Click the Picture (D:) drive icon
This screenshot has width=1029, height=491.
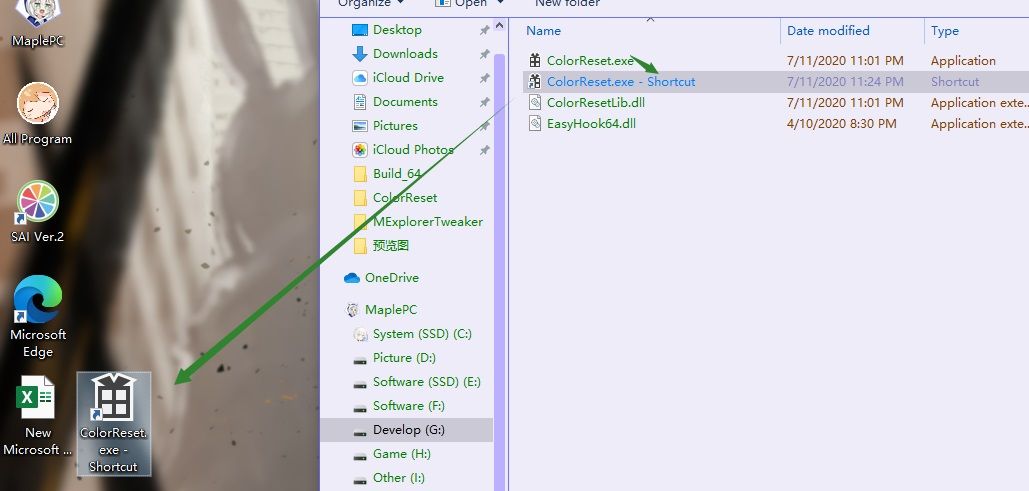tap(360, 358)
